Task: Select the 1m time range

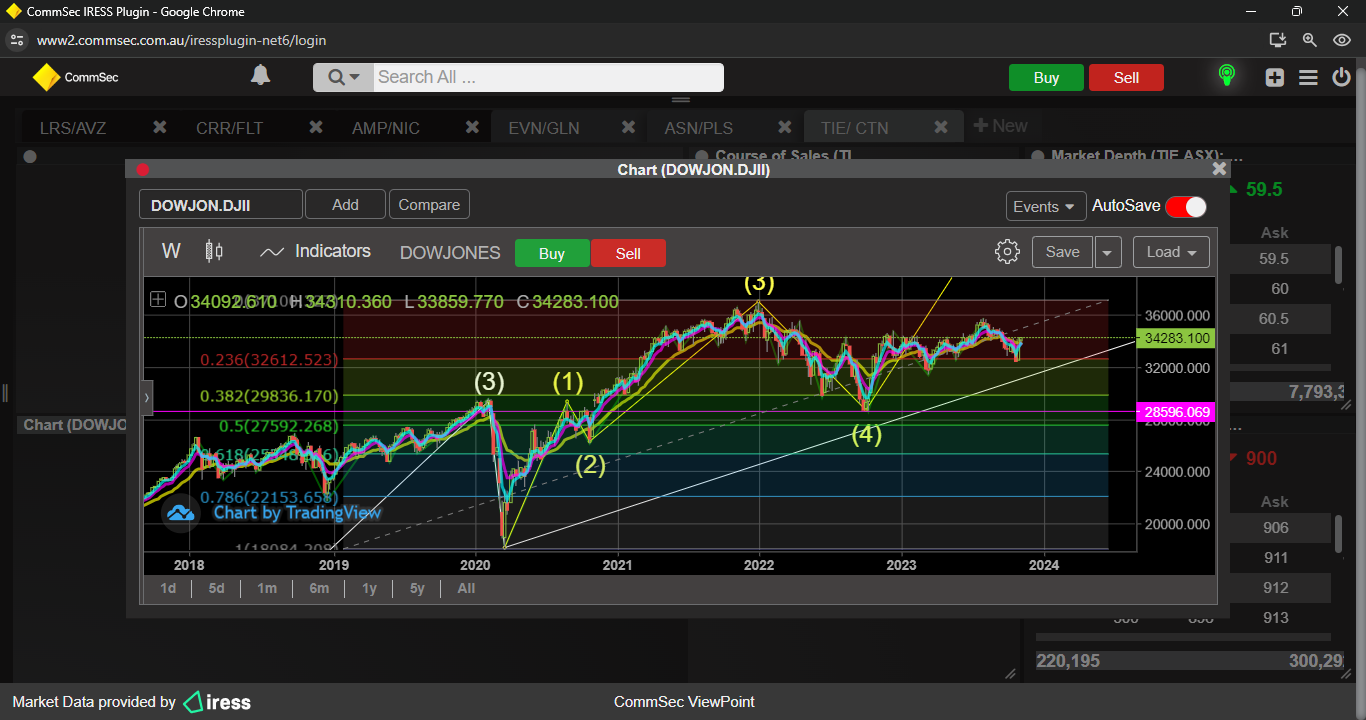Action: (267, 588)
